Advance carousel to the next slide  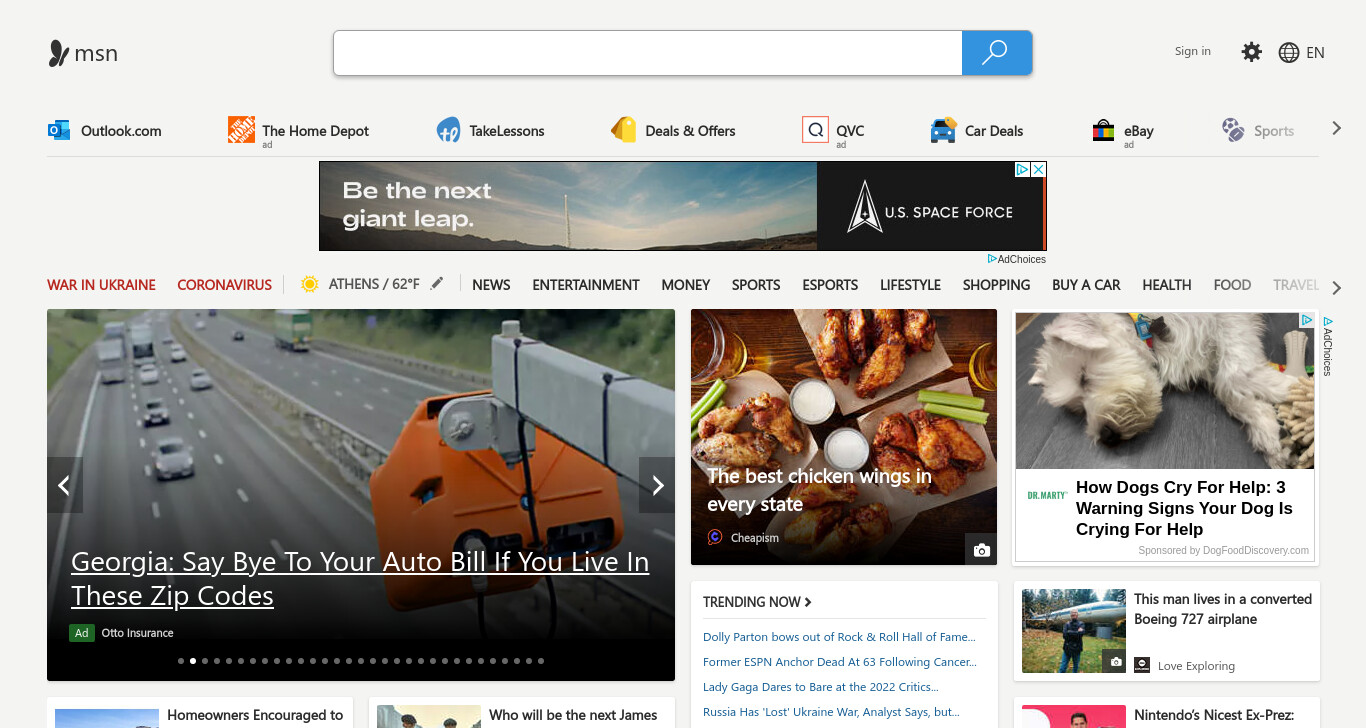[x=657, y=486]
